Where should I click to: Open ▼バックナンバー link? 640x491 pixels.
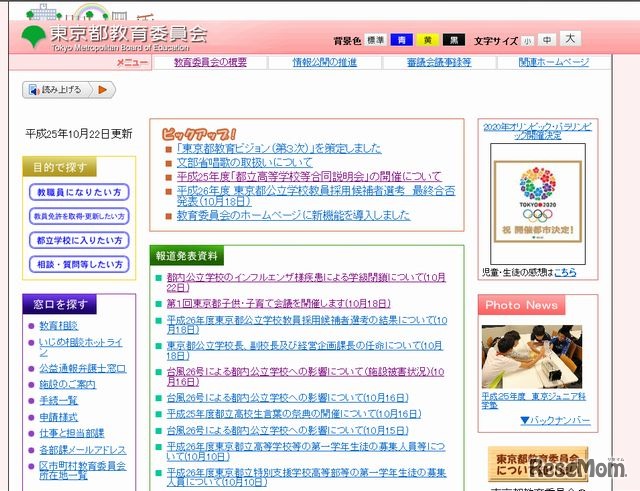tap(556, 420)
